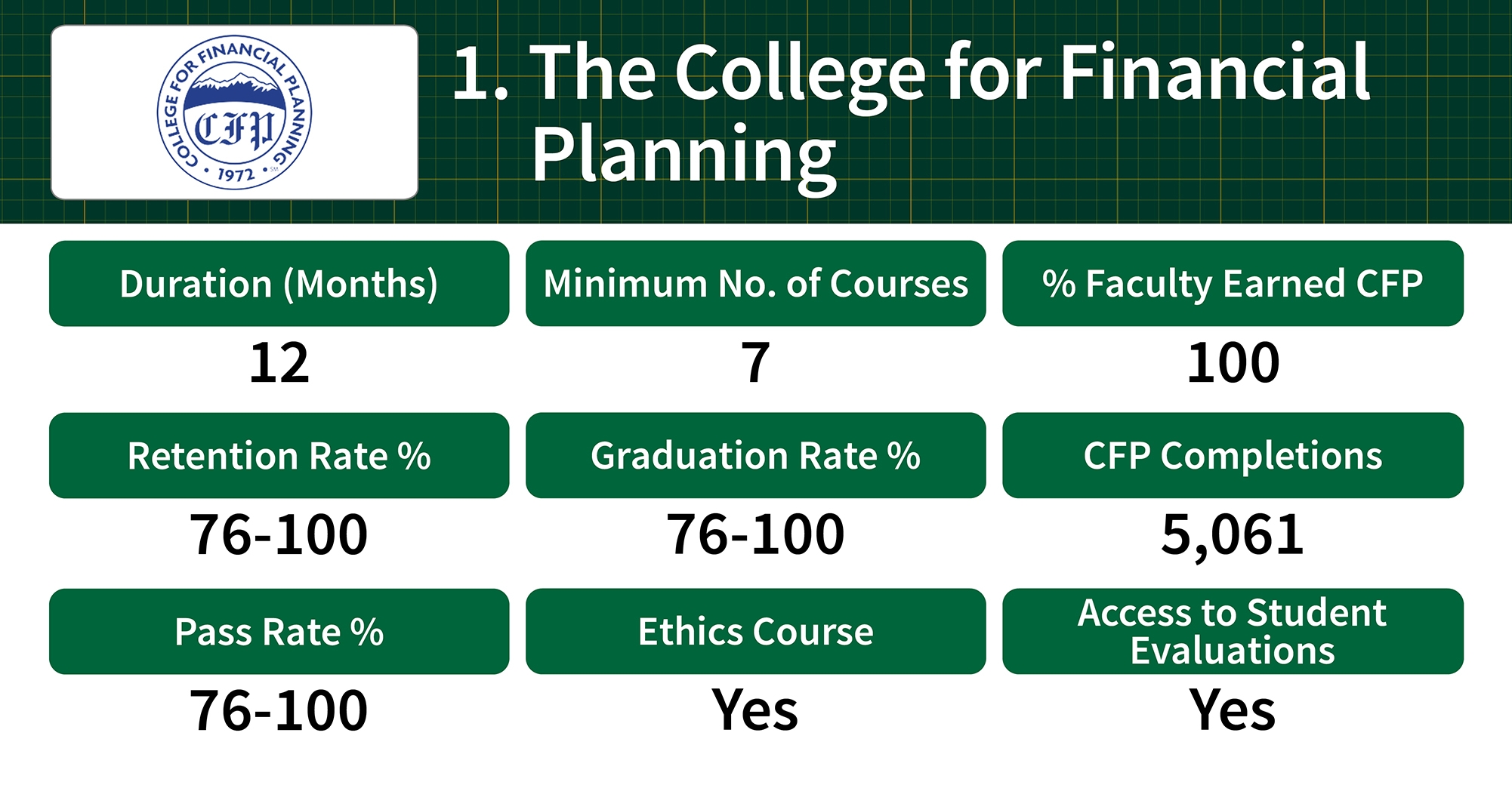The height and width of the screenshot is (785, 1512).
Task: Click the Yes under Access to Student Evaluations
Action: pos(1233,711)
